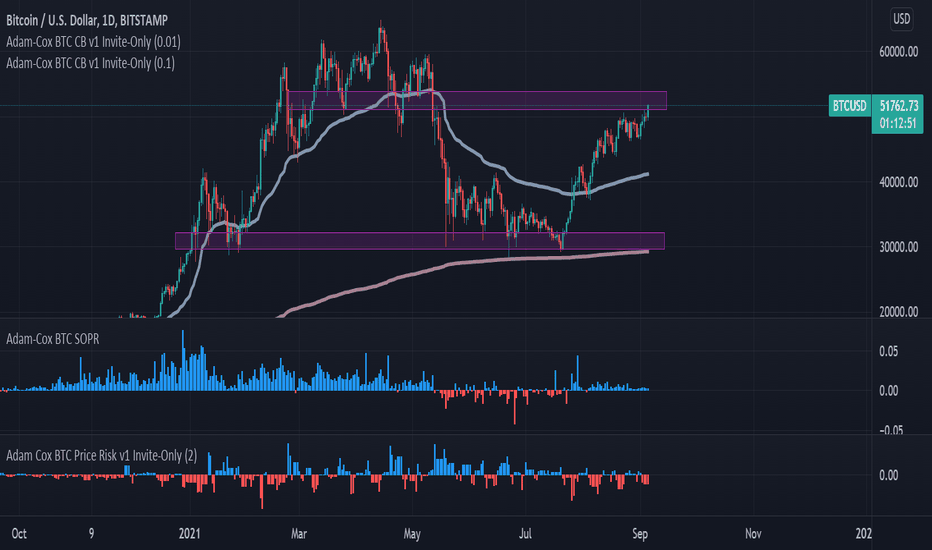
Task: Click the Sep date axis label
Action: [x=640, y=533]
